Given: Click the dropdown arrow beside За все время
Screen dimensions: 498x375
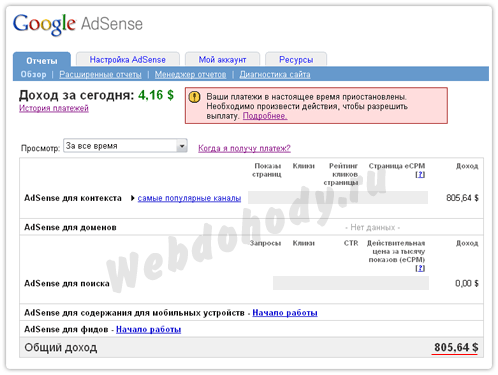Looking at the screenshot, I should point(182,146).
